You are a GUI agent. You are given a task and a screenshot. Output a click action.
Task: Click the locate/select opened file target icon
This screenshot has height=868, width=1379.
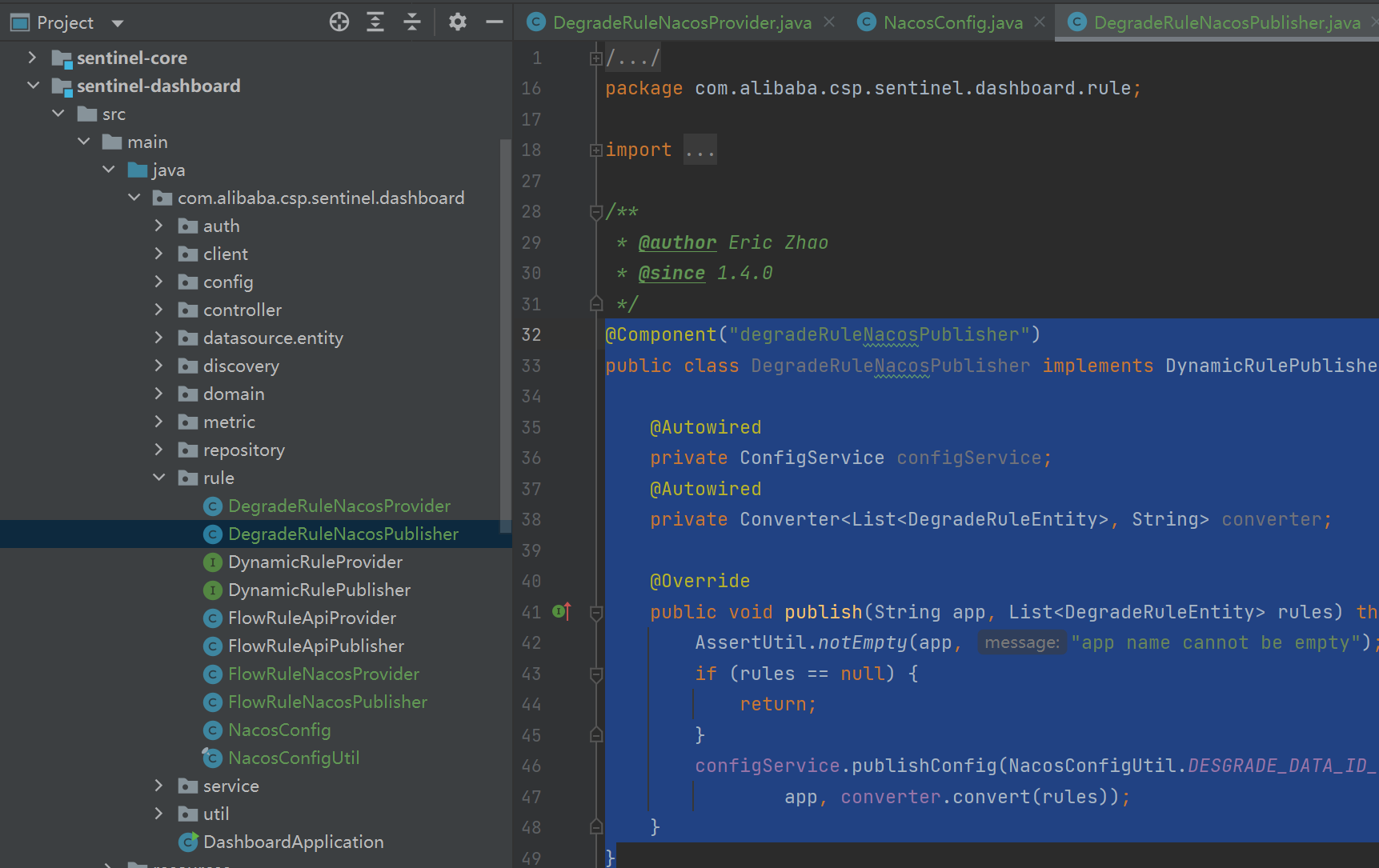point(339,22)
